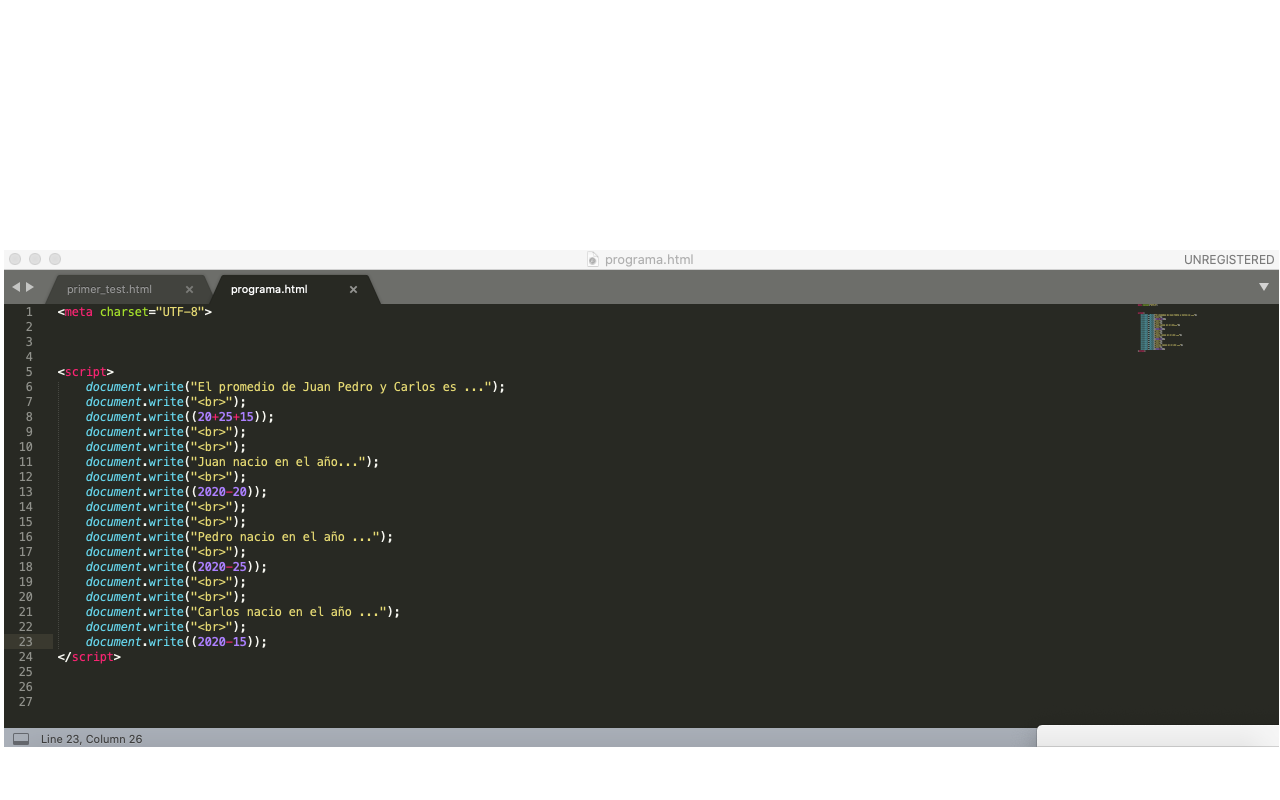Click the Line 23, Column 26 status text
The width and height of the screenshot is (1280, 800).
(91, 739)
